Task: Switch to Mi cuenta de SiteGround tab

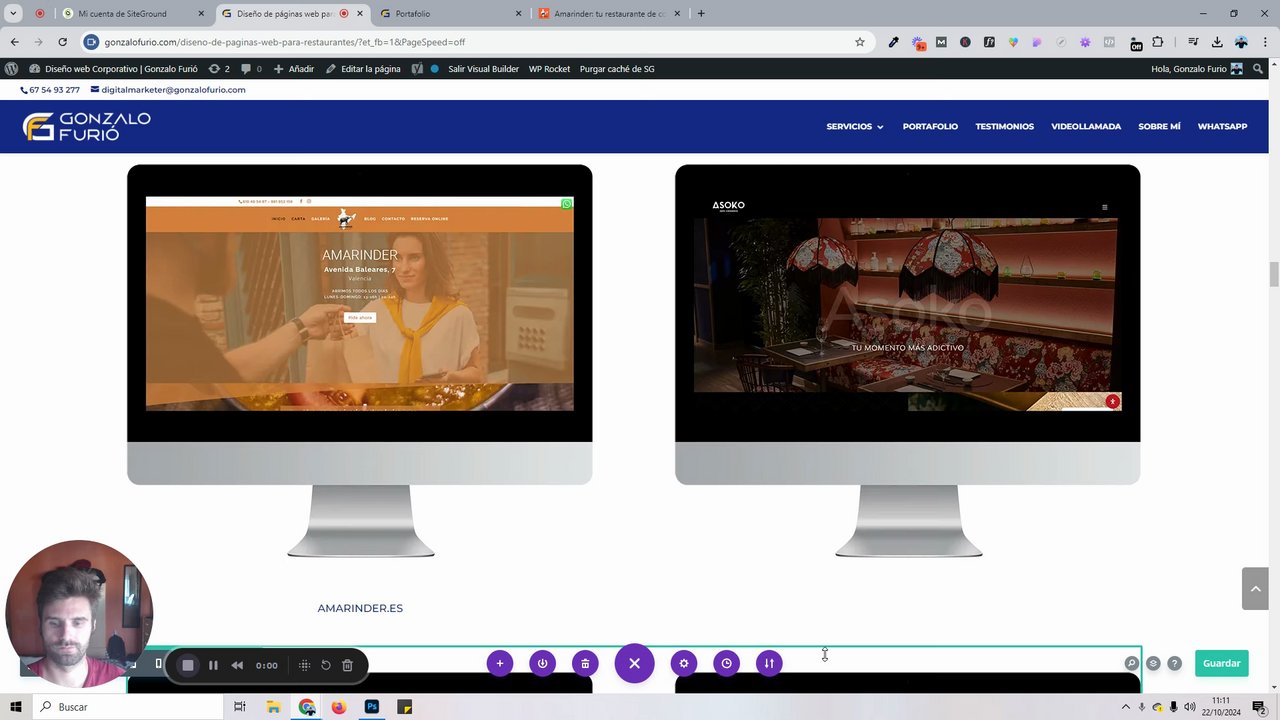Action: [x=133, y=14]
